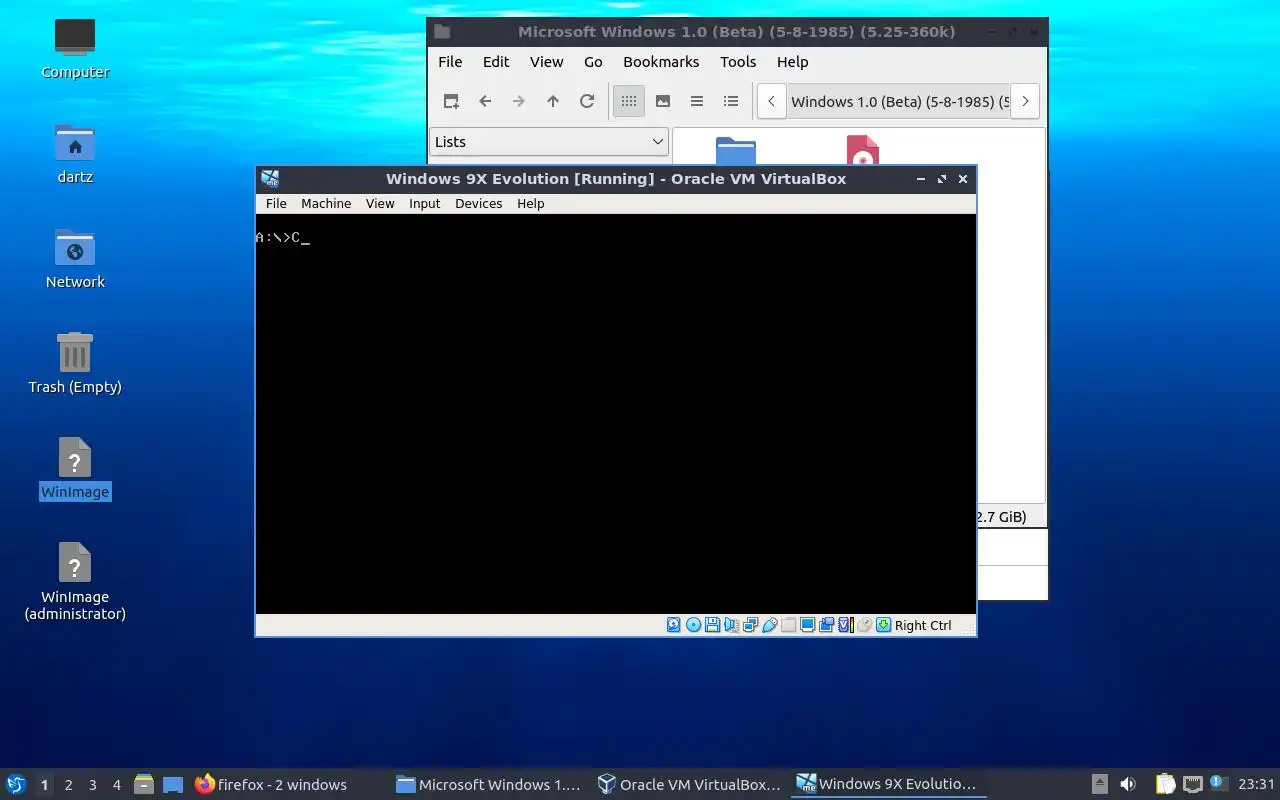Switch to workspace 3 in the pager
Image resolution: width=1280 pixels, height=800 pixels.
(92, 785)
